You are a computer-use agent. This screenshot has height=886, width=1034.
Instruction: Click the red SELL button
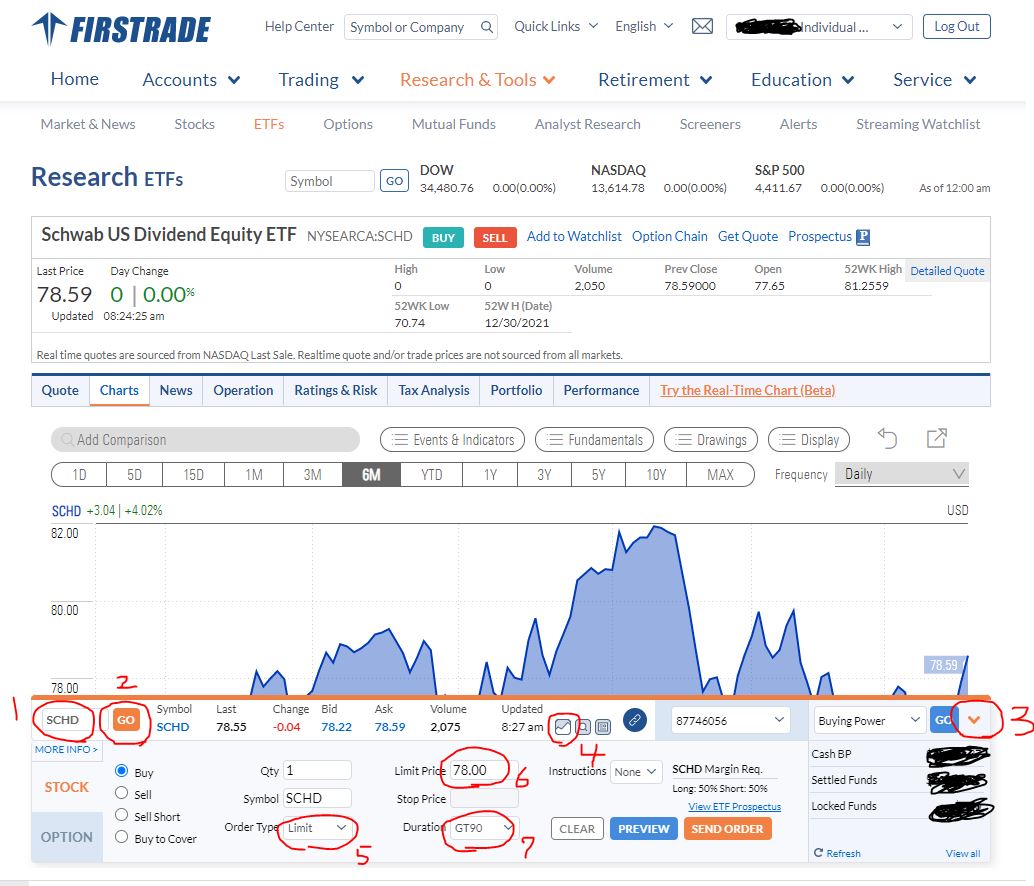point(495,237)
